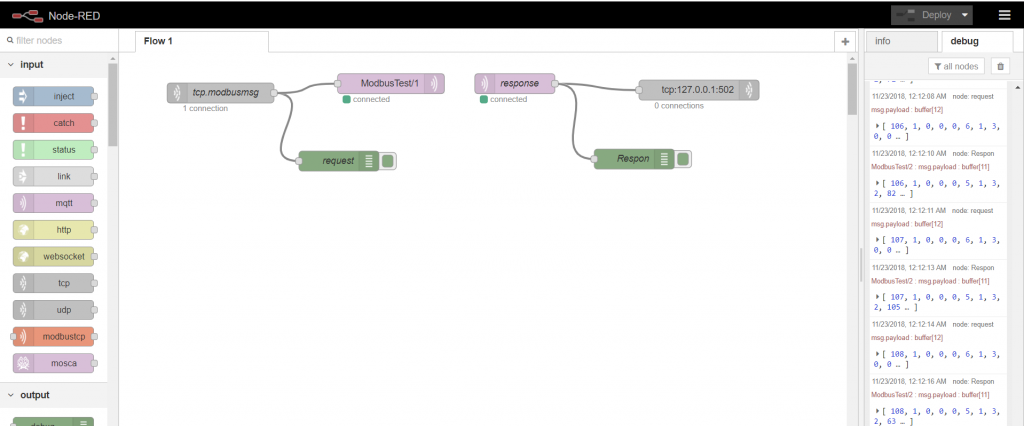Expand the 12:12:13 AM Respon buffer array

tap(878, 296)
